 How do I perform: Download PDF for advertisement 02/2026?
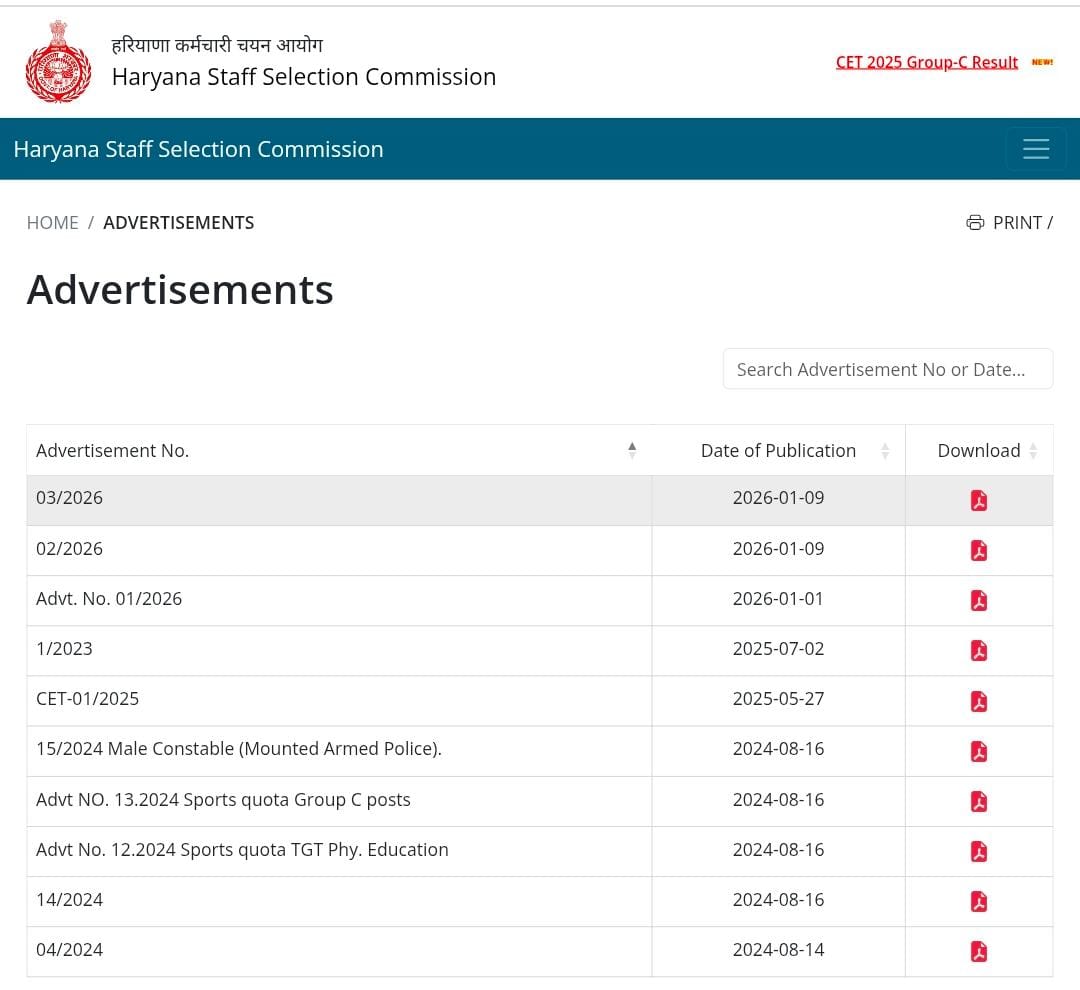978,550
